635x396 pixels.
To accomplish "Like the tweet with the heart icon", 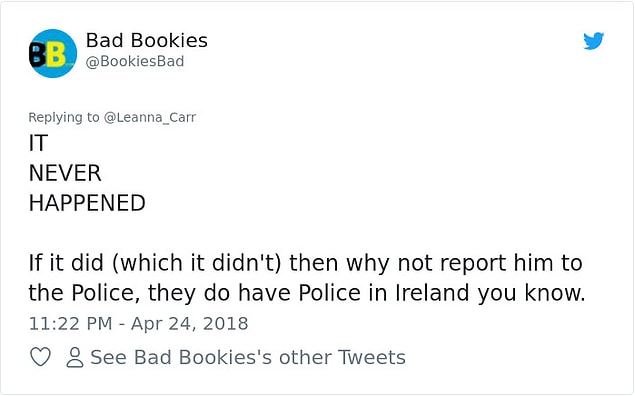I will [40, 357].
